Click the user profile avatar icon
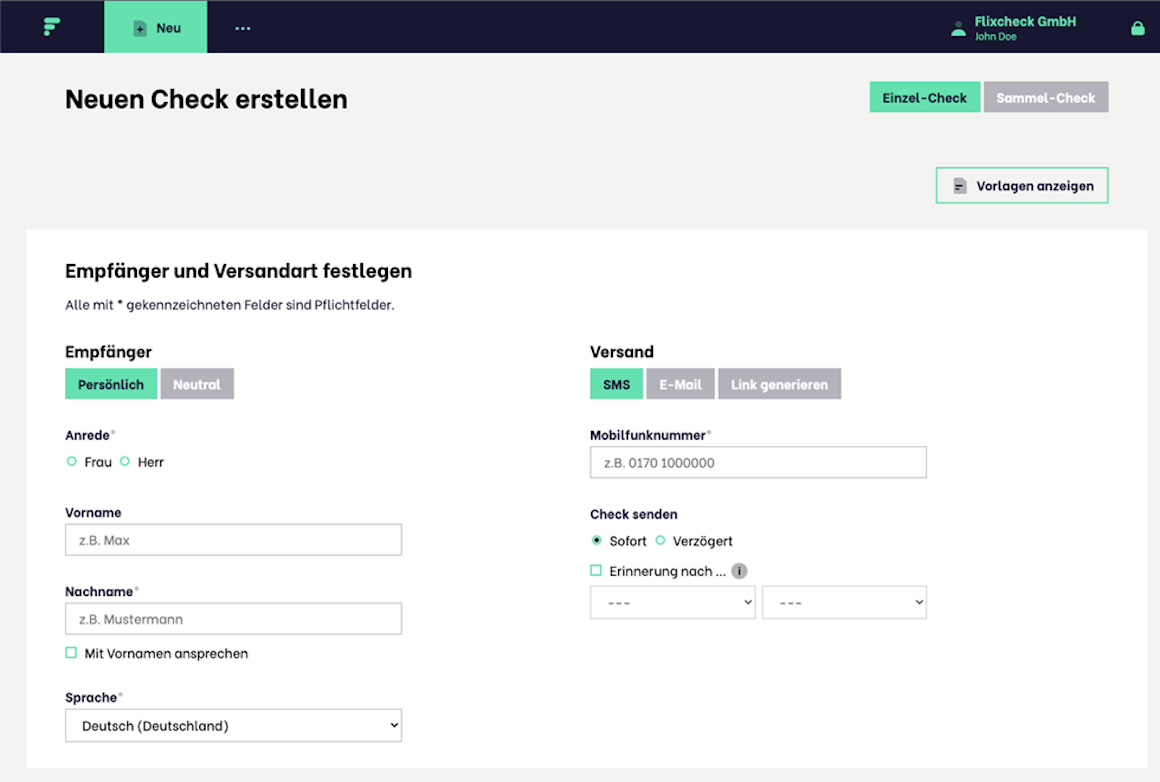1160x782 pixels. pyautogui.click(x=958, y=28)
